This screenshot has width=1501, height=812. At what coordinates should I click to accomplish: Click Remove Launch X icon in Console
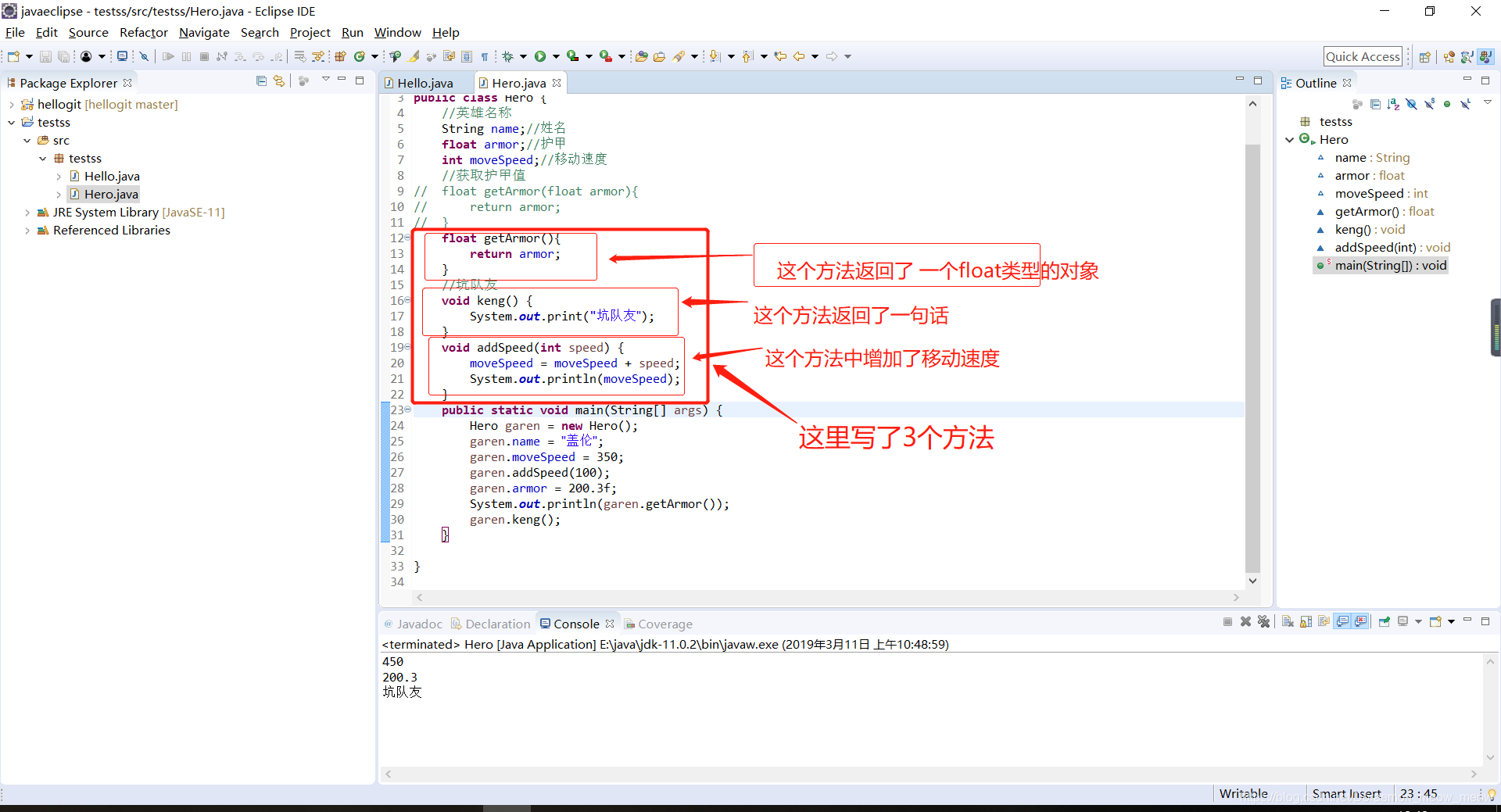[x=1245, y=621]
